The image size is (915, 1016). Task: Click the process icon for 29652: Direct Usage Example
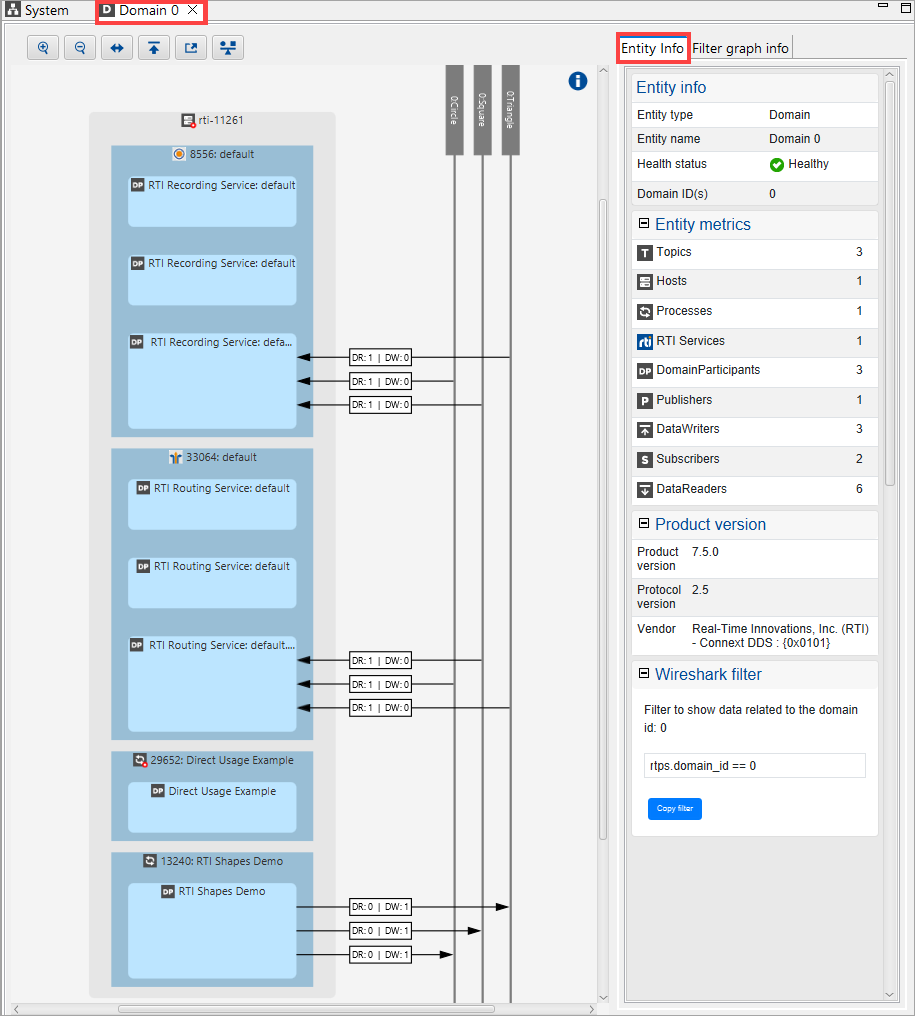(x=140, y=760)
